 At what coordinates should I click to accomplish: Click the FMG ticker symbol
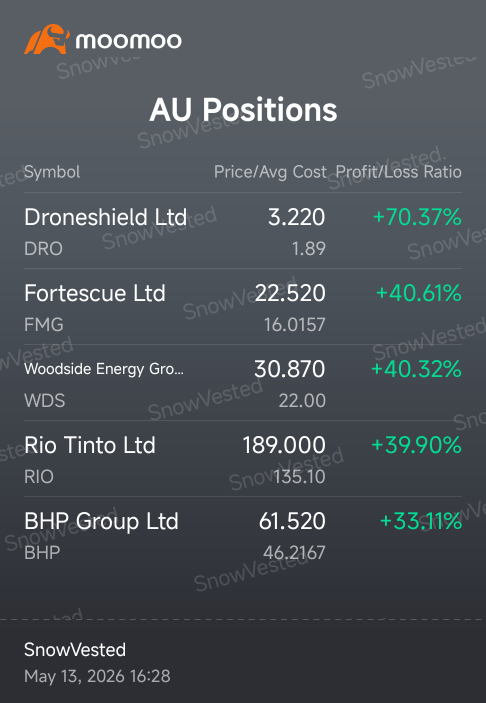pyautogui.click(x=44, y=325)
